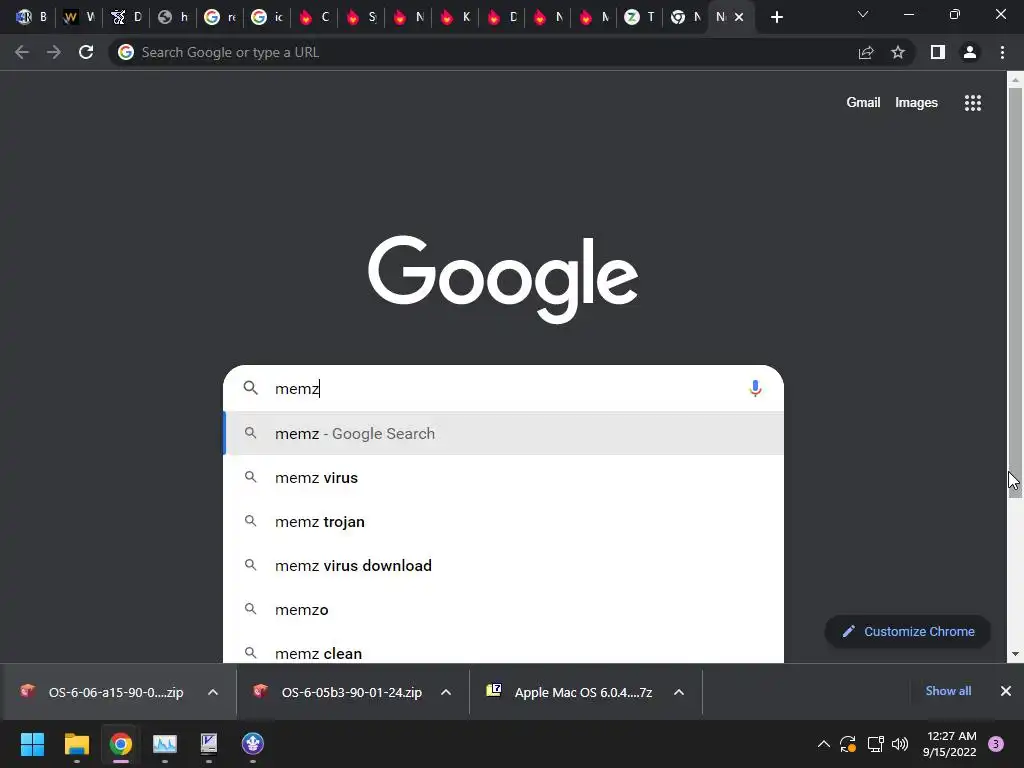Click the Google search box containing memz
The width and height of the screenshot is (1024, 768).
[x=503, y=389]
